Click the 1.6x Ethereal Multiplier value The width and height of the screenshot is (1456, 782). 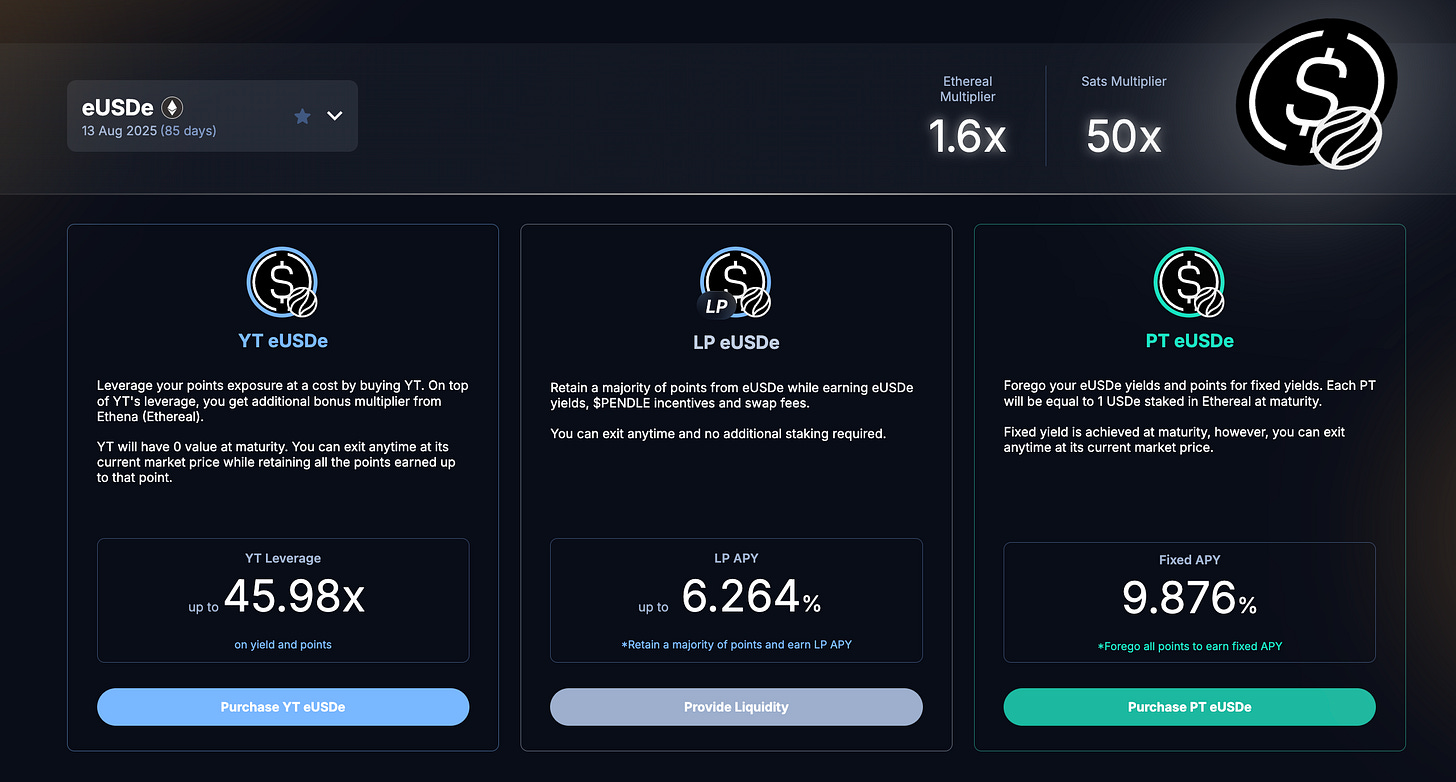click(x=967, y=136)
